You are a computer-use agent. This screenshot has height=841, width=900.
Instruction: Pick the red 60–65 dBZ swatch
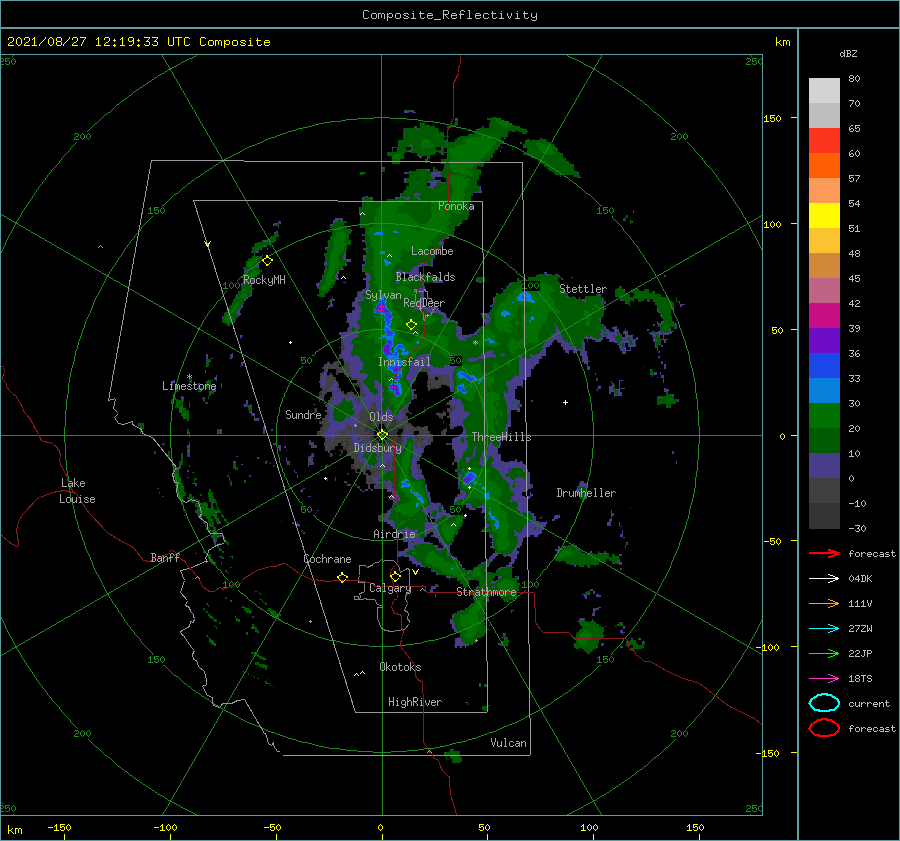pyautogui.click(x=824, y=141)
